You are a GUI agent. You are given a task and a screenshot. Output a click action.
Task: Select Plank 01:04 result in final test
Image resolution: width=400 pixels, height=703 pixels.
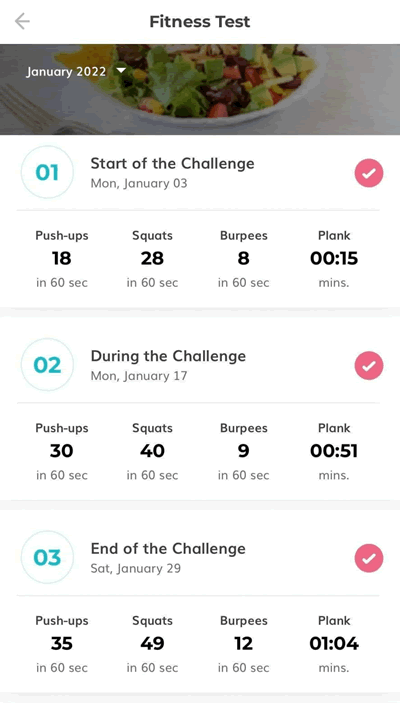click(334, 644)
